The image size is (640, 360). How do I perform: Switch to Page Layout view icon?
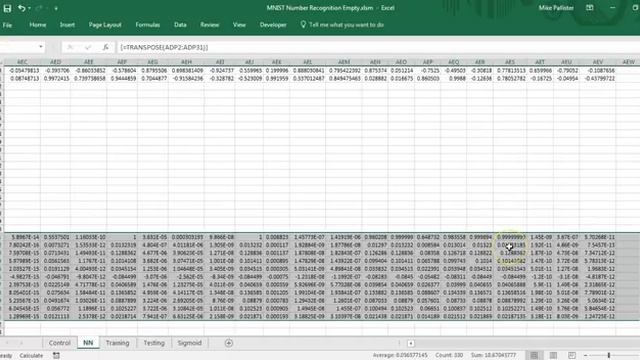pos(553,356)
